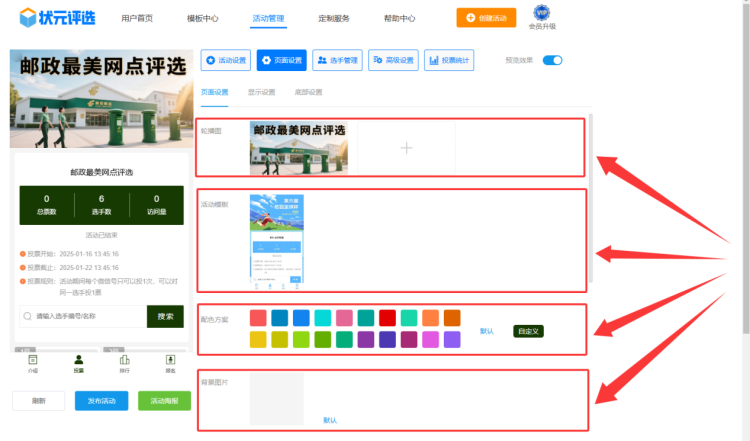This screenshot has width=750, height=441.
Task: Switch to the 显示设置 tab
Action: pyautogui.click(x=262, y=92)
